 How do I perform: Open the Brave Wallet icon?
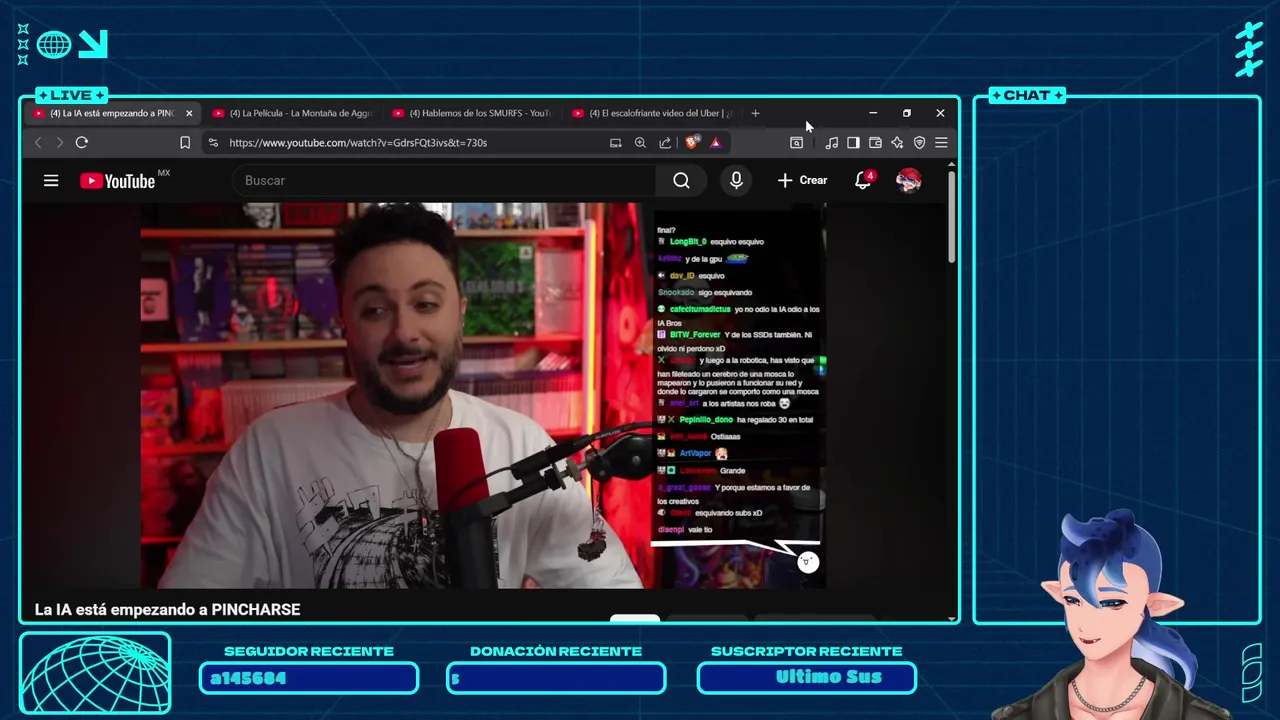click(875, 143)
